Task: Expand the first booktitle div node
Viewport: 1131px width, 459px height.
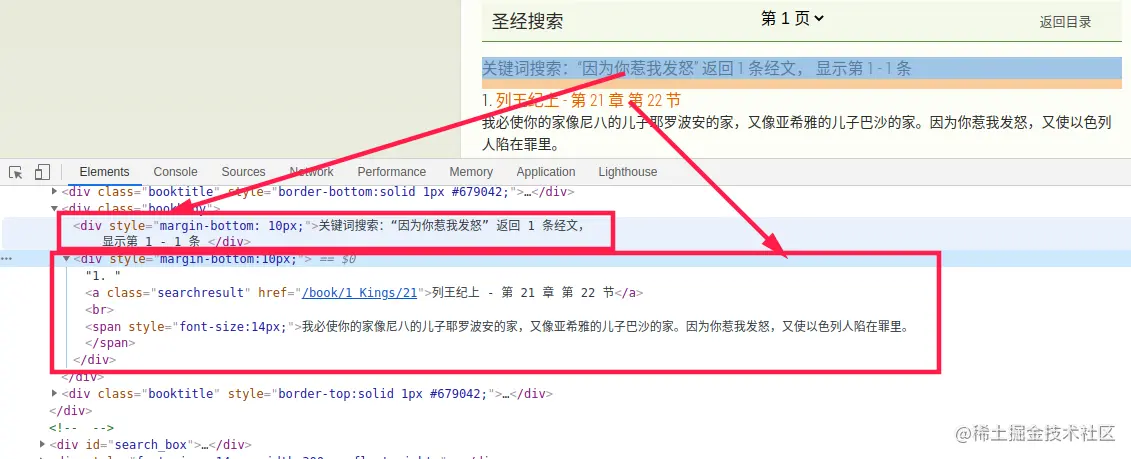Action: tap(55, 192)
